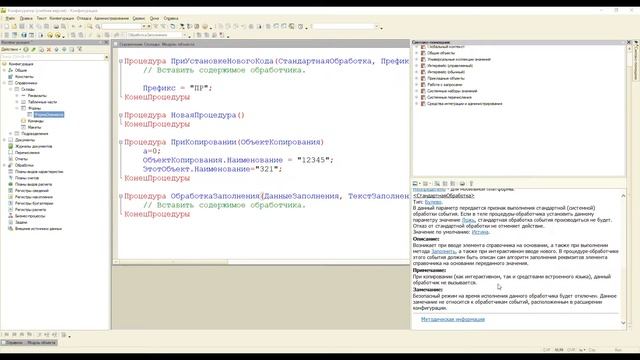Open the Текст menu

(x=41, y=18)
